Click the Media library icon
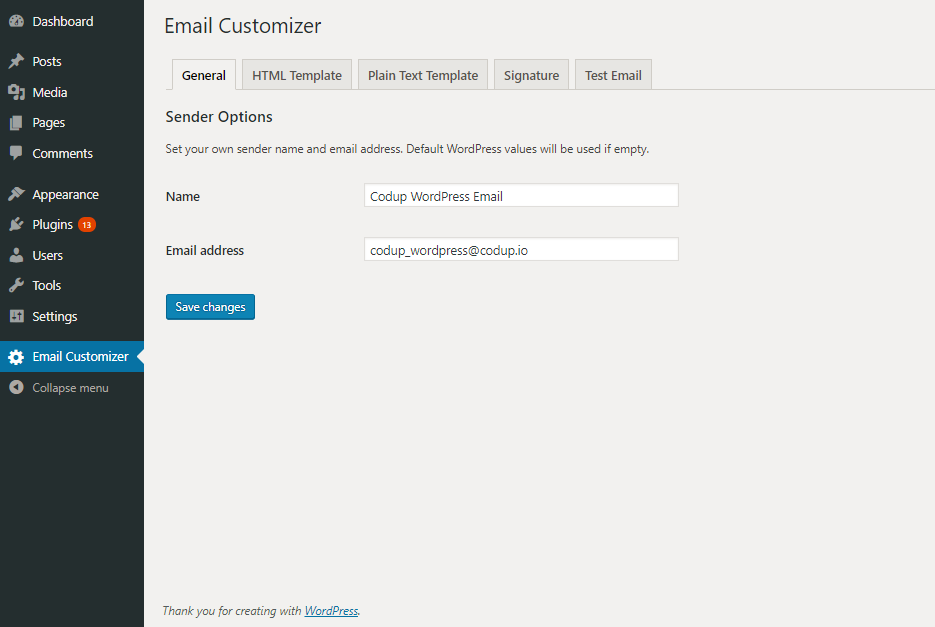The width and height of the screenshot is (935, 627). click(x=16, y=92)
